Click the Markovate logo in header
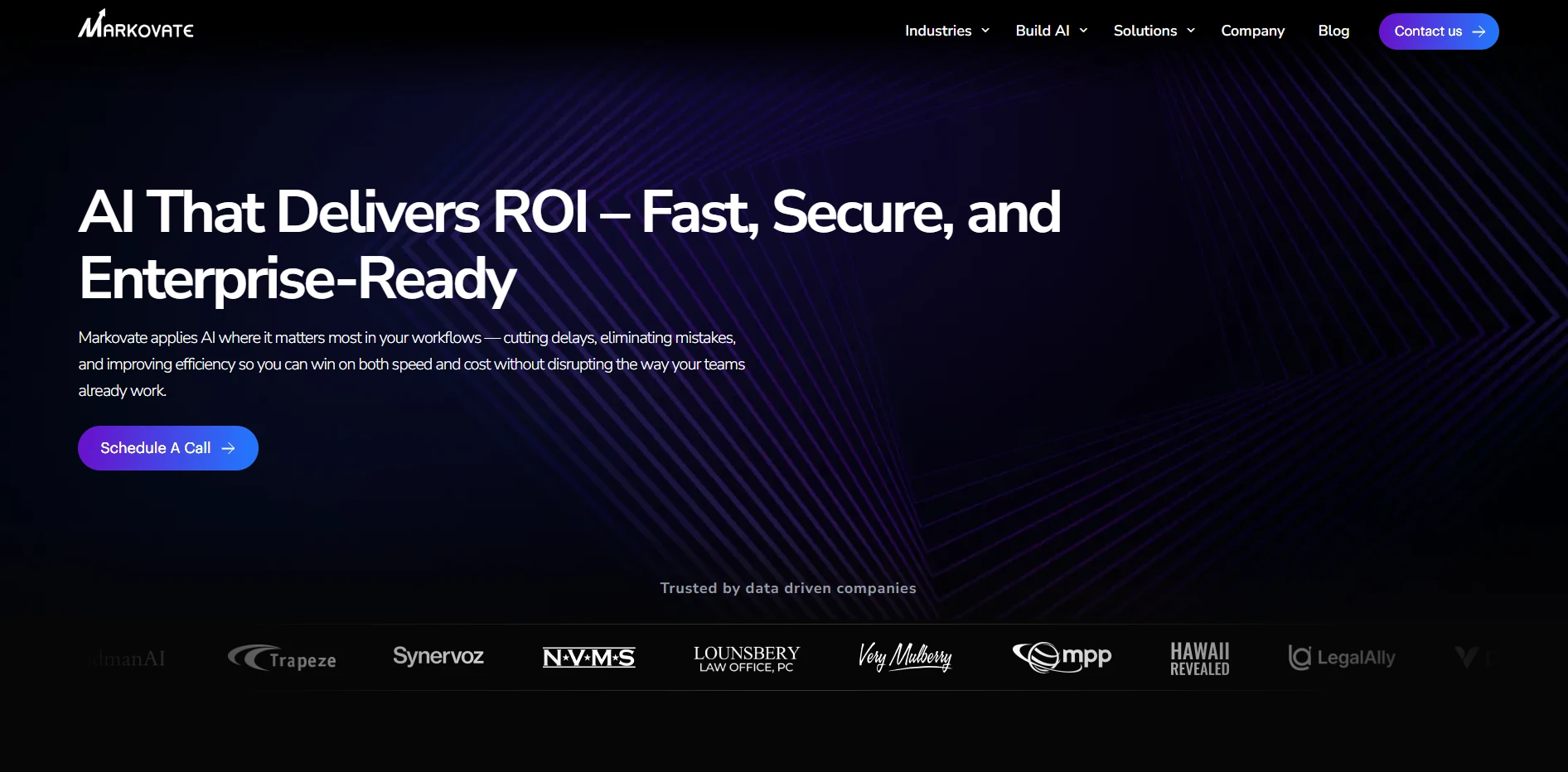 136,26
